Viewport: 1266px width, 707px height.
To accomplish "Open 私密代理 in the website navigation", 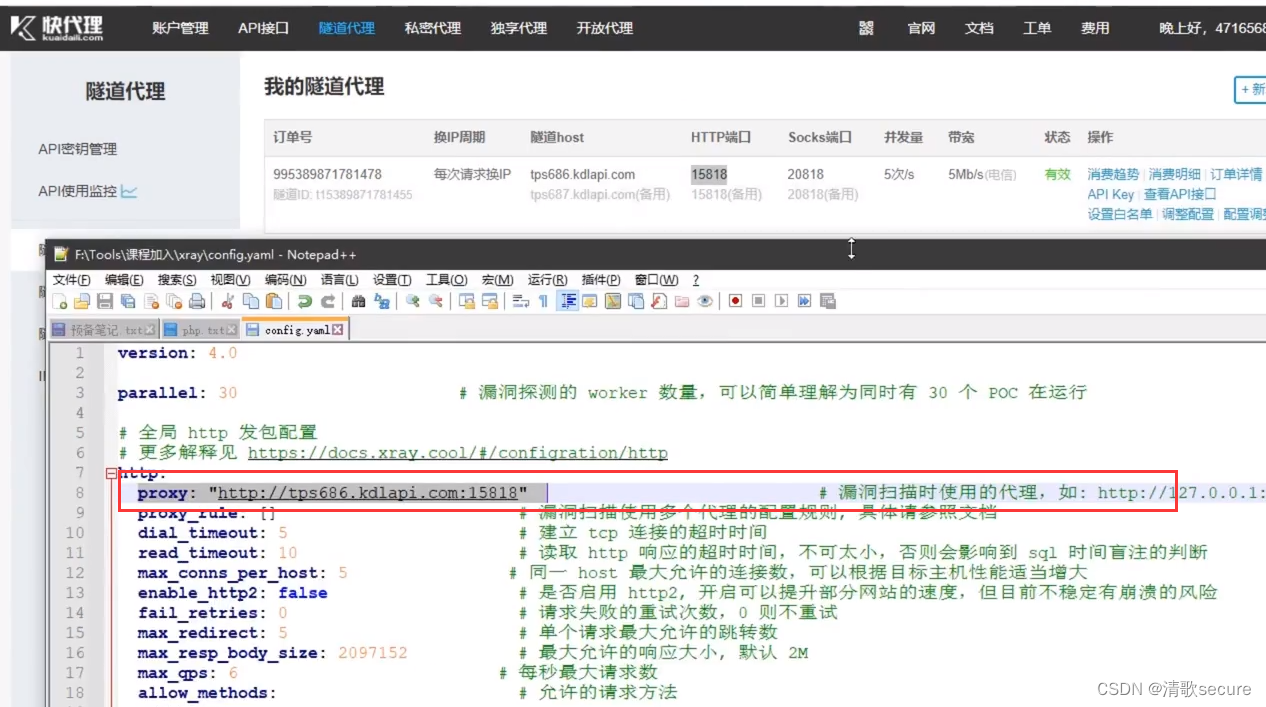I will [433, 28].
